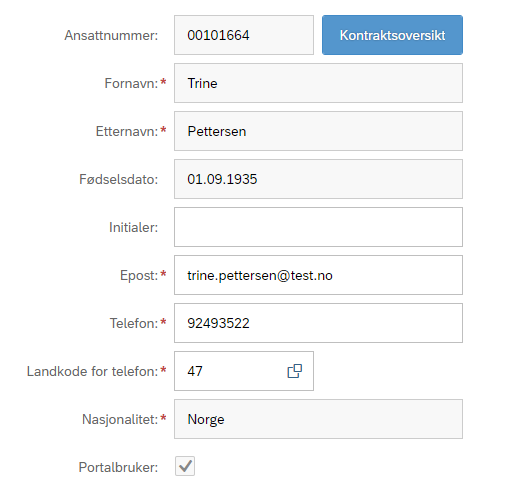
Task: Open value help for Landkode for telefon
Action: click(295, 371)
